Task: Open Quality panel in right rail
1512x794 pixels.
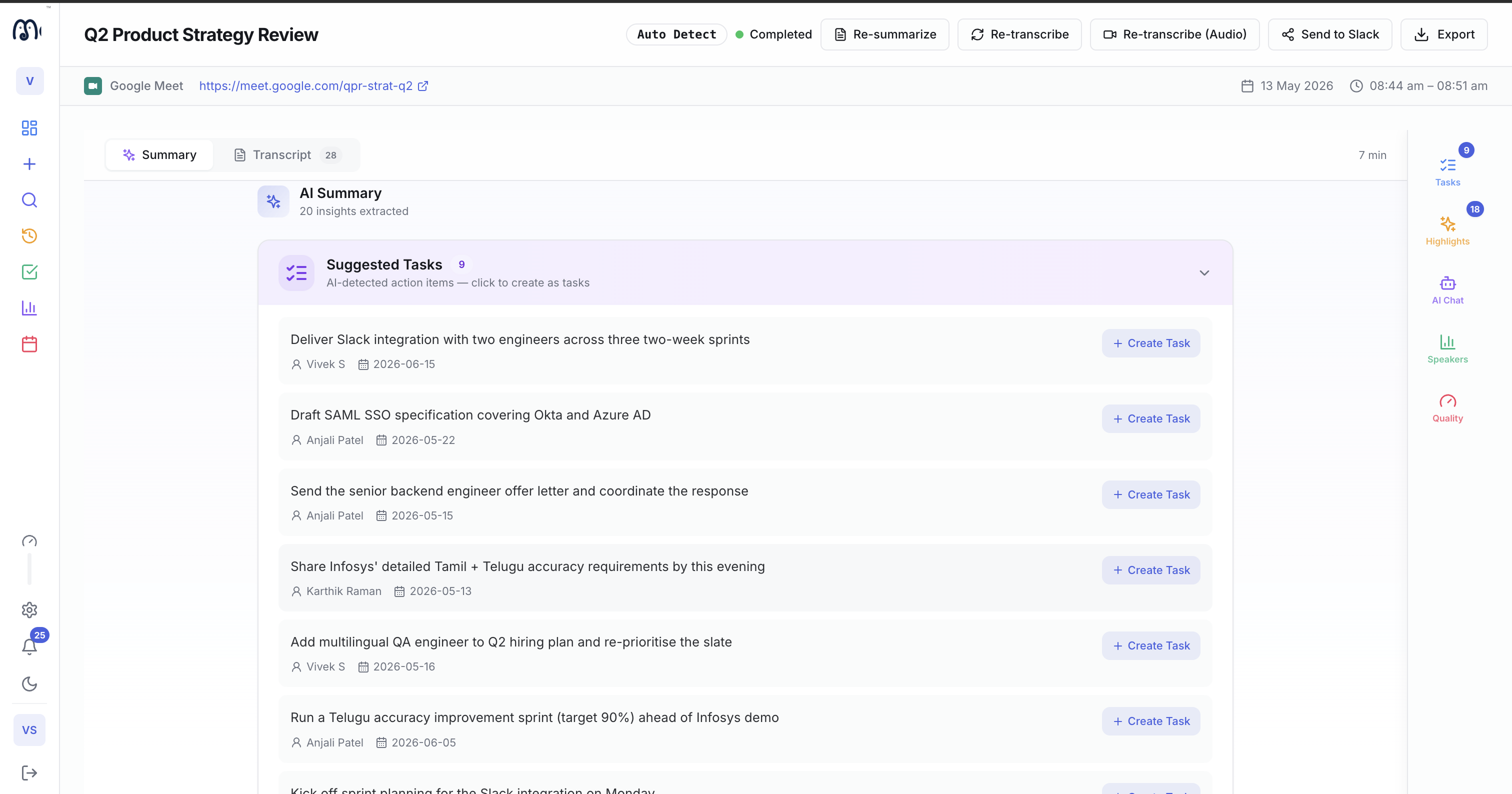Action: tap(1447, 408)
